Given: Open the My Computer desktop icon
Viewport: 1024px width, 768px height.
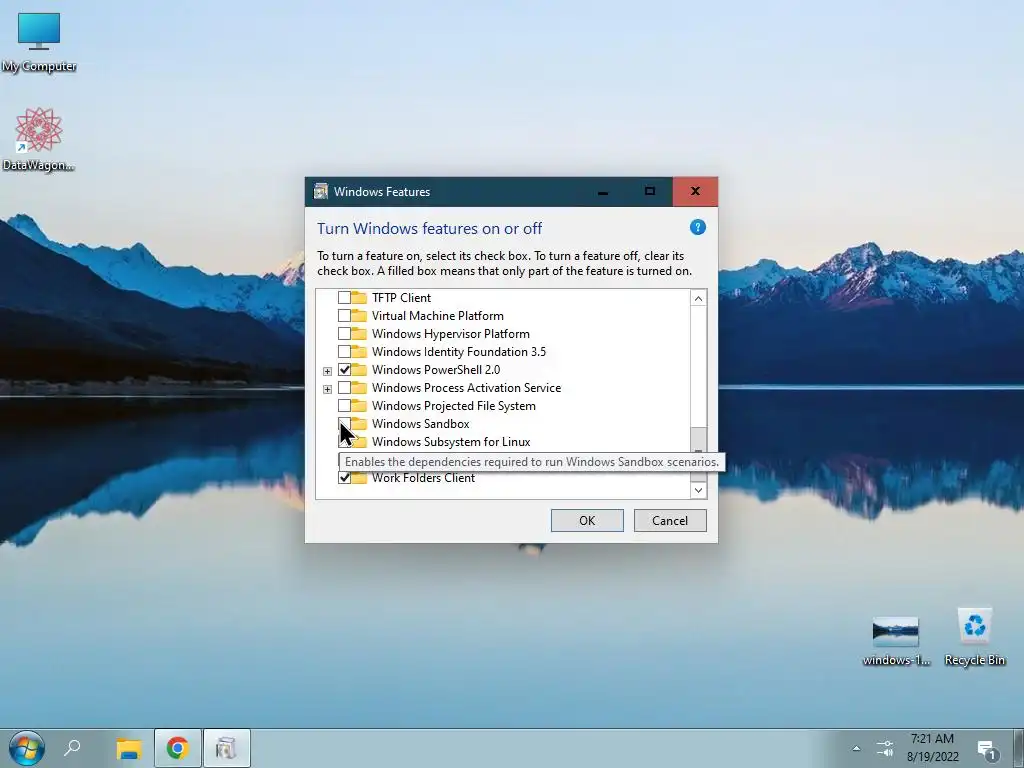Looking at the screenshot, I should pos(39,42).
